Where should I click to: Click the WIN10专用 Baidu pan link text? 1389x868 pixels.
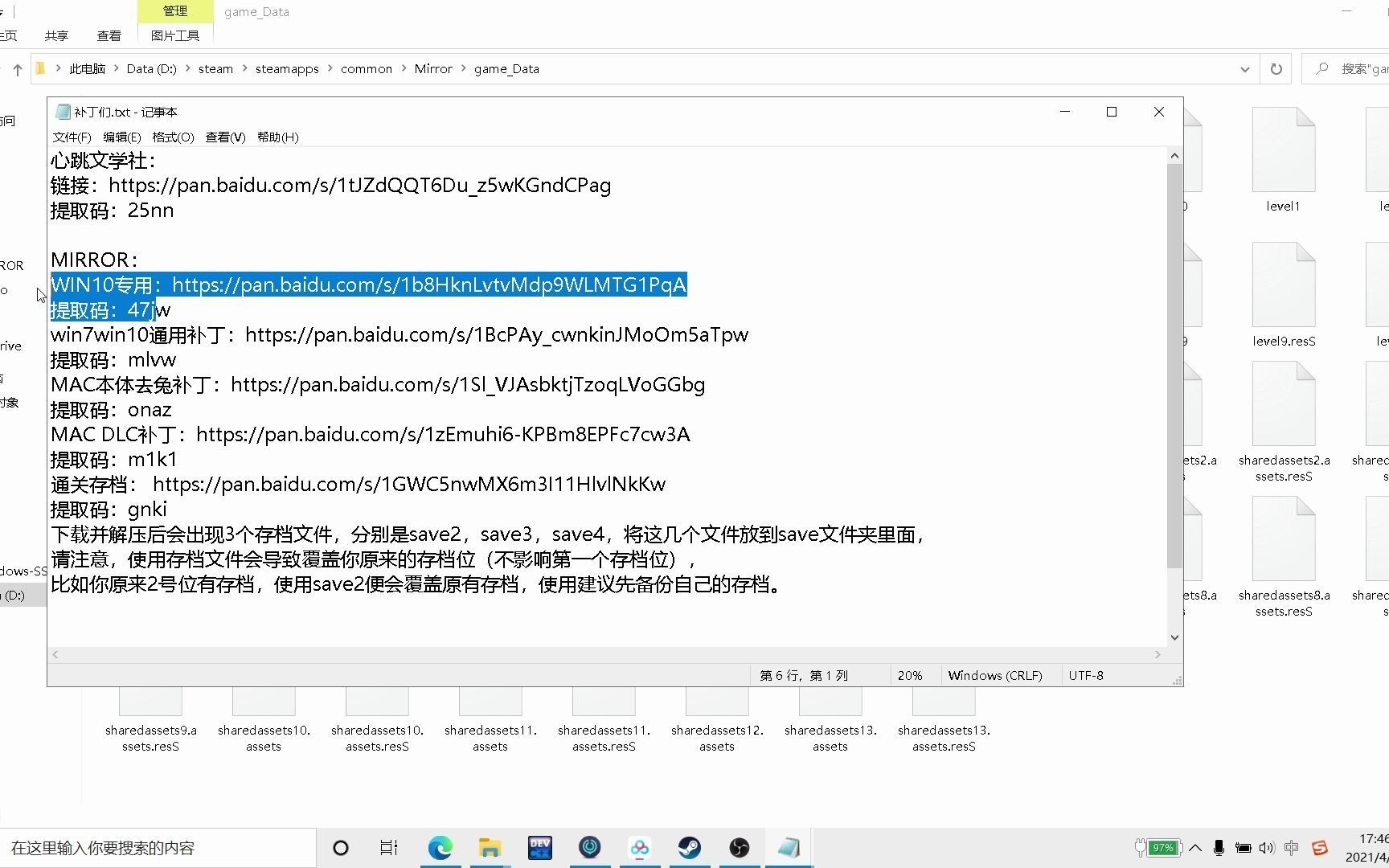[429, 285]
